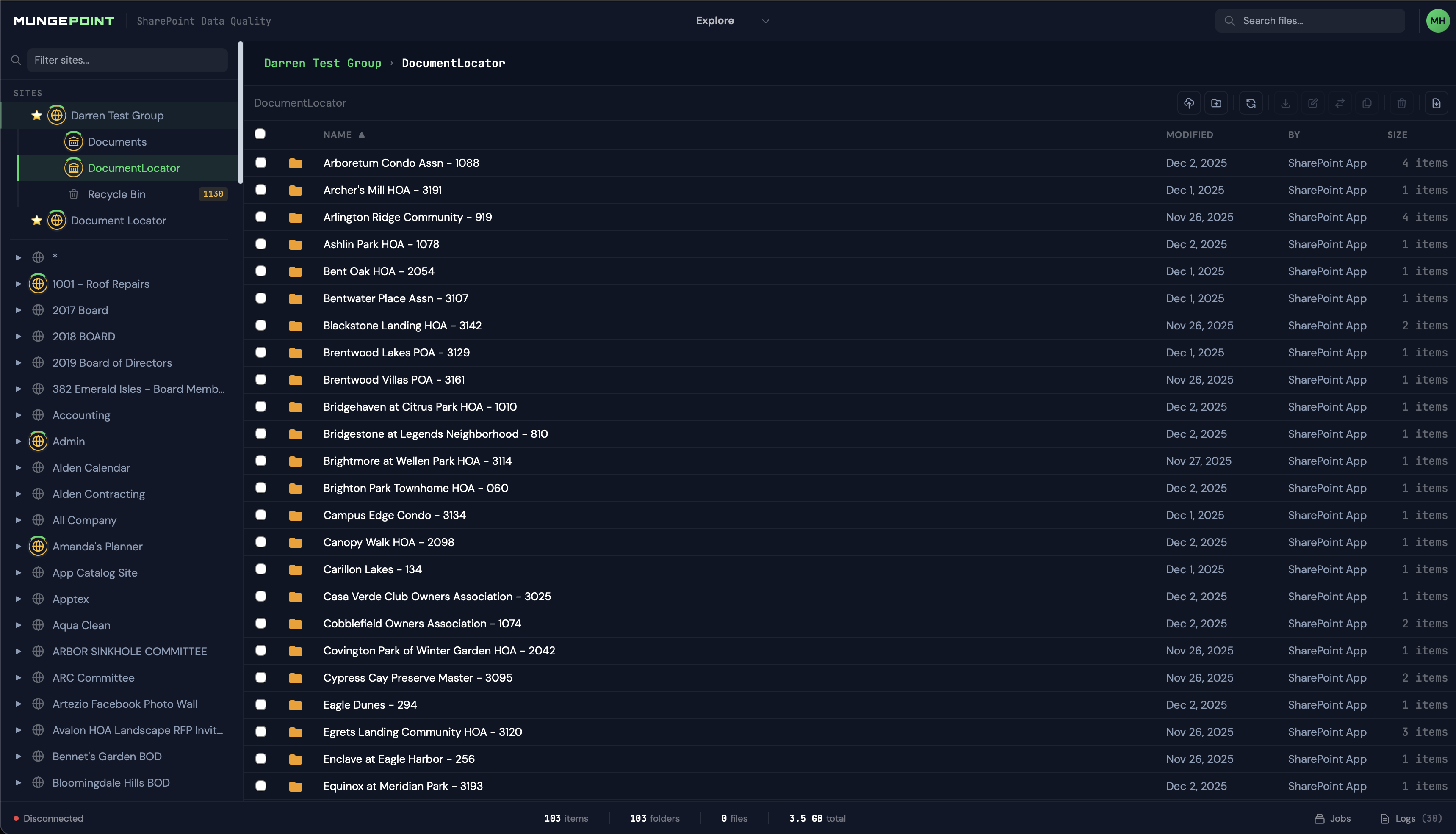Click the copy toolbar icon
This screenshot has width=1456, height=834.
[1367, 103]
